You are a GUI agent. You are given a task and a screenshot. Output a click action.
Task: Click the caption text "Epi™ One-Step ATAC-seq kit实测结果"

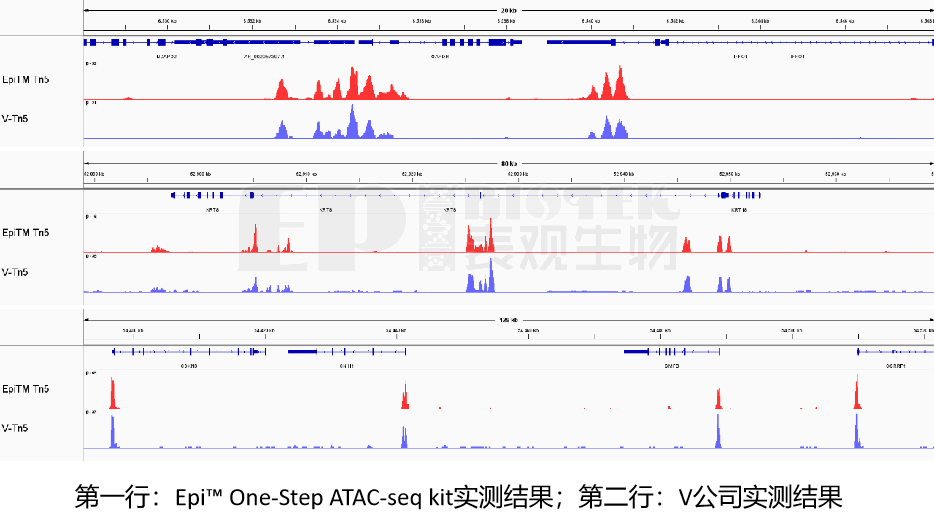tap(365, 497)
